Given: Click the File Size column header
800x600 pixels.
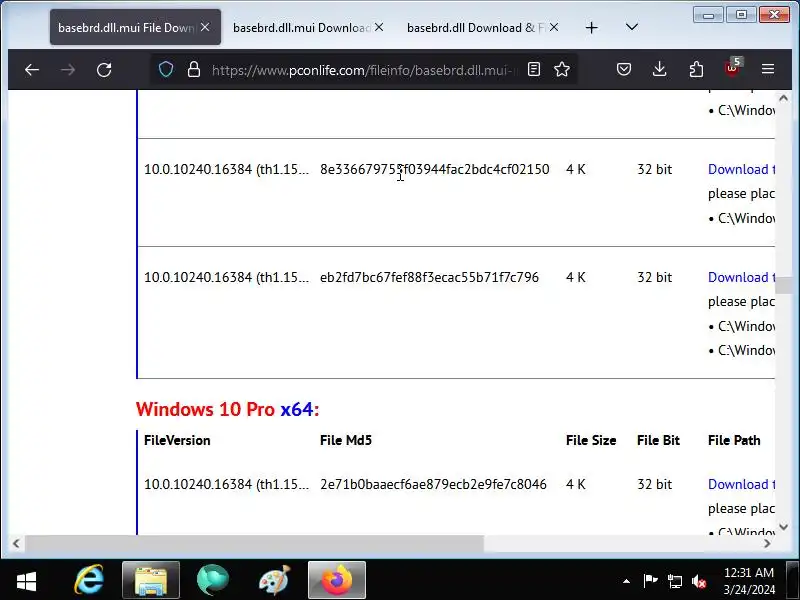Looking at the screenshot, I should [591, 440].
